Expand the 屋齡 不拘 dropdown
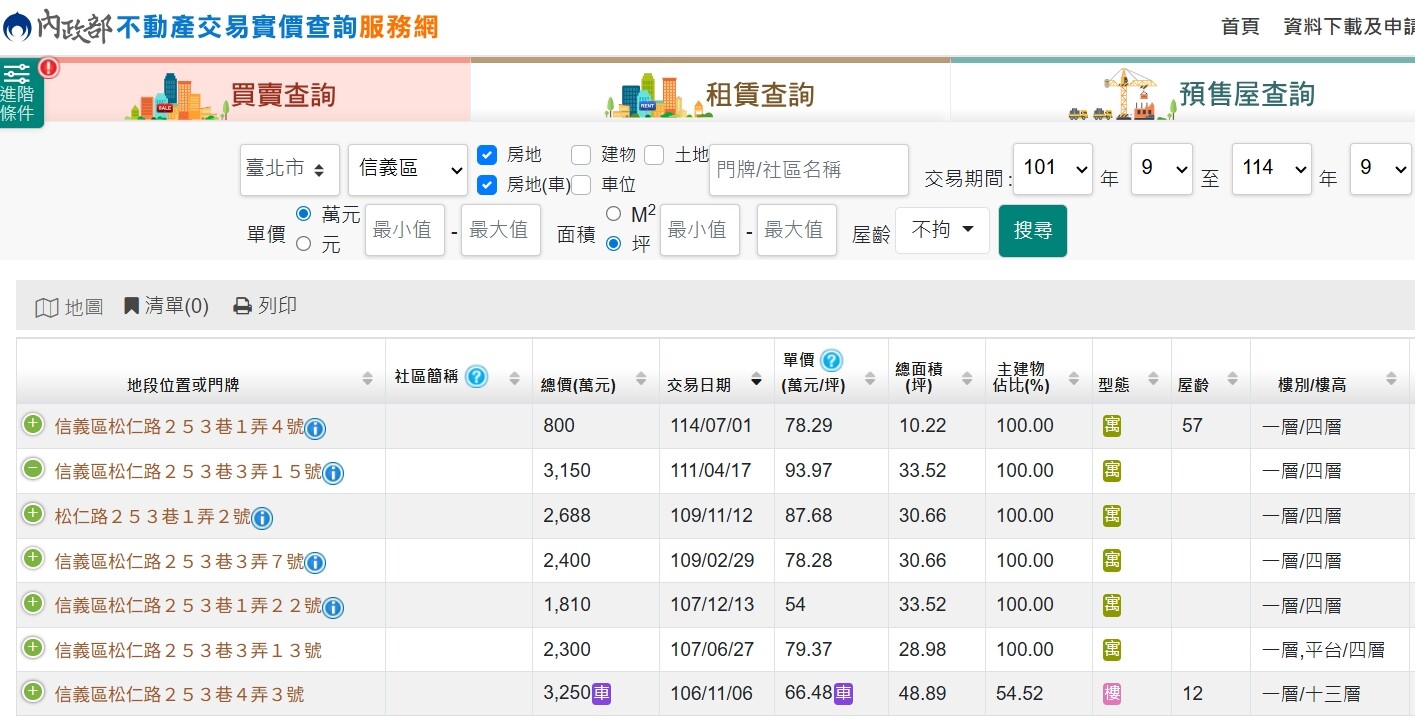The width and height of the screenshot is (1415, 721). click(942, 231)
